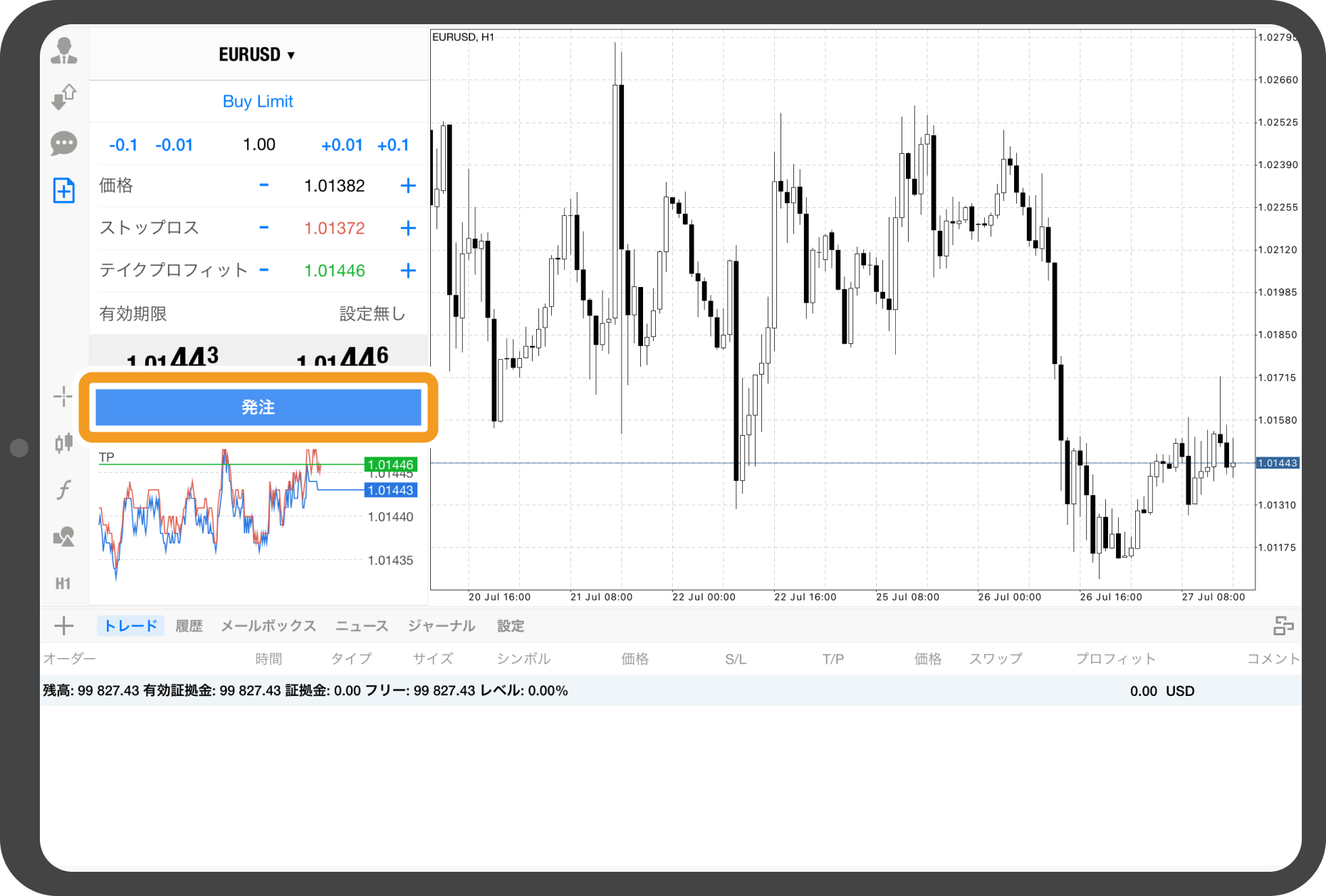Open the 有効期限 expiration setting

(x=259, y=314)
